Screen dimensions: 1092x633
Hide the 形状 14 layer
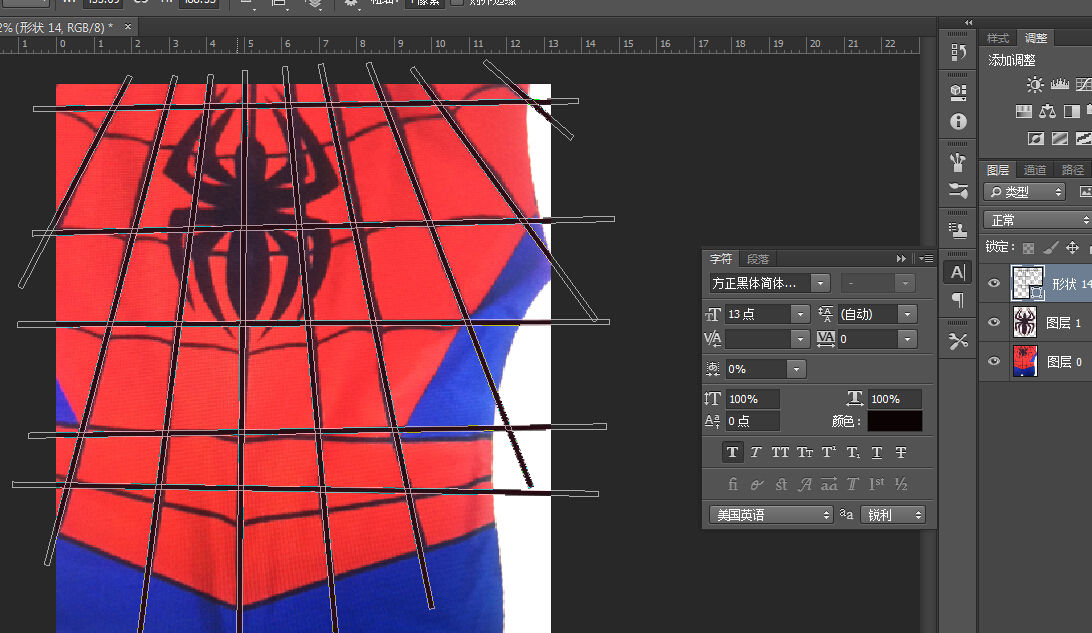coord(994,283)
